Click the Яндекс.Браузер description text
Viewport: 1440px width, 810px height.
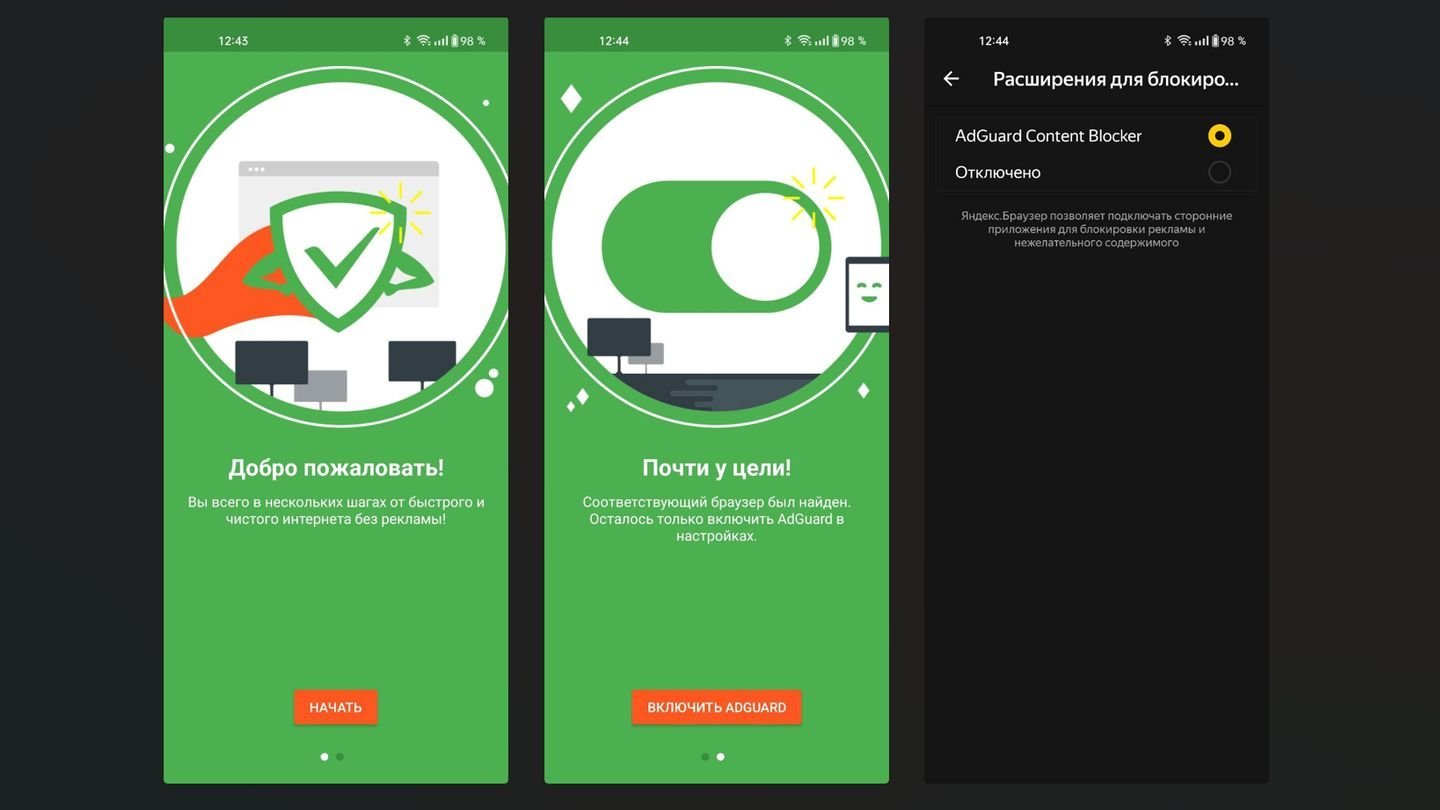pos(1096,229)
